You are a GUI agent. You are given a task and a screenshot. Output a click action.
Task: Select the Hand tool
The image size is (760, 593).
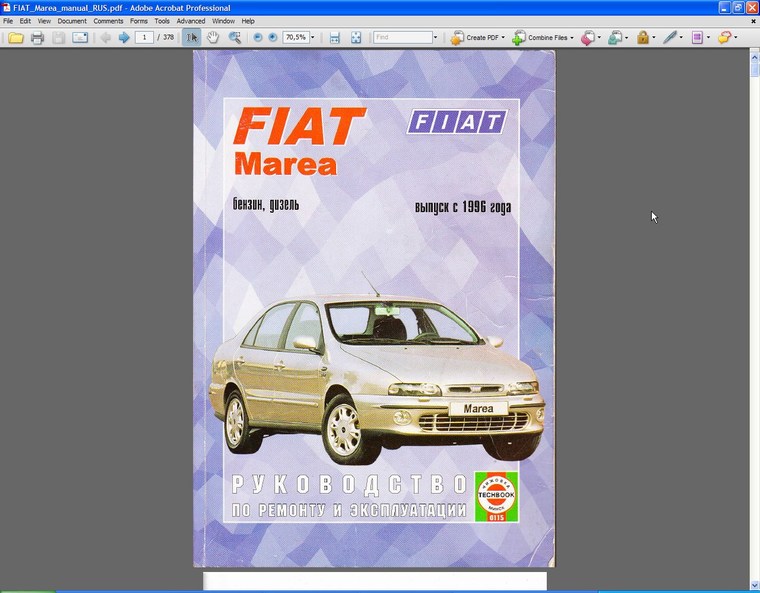213,38
